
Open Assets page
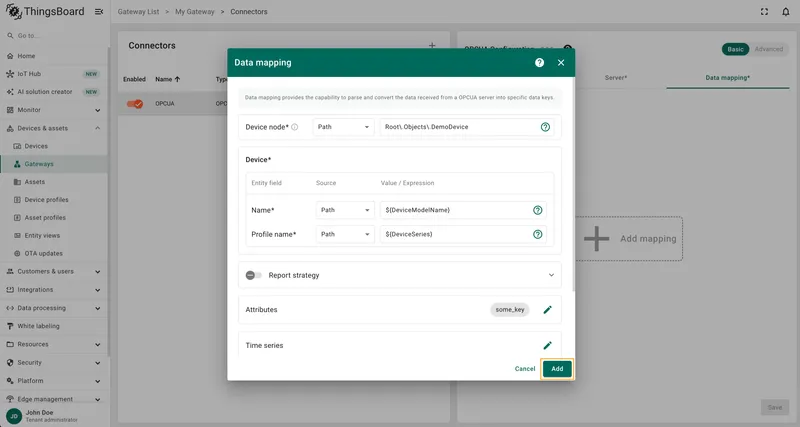[x=54, y=182]
